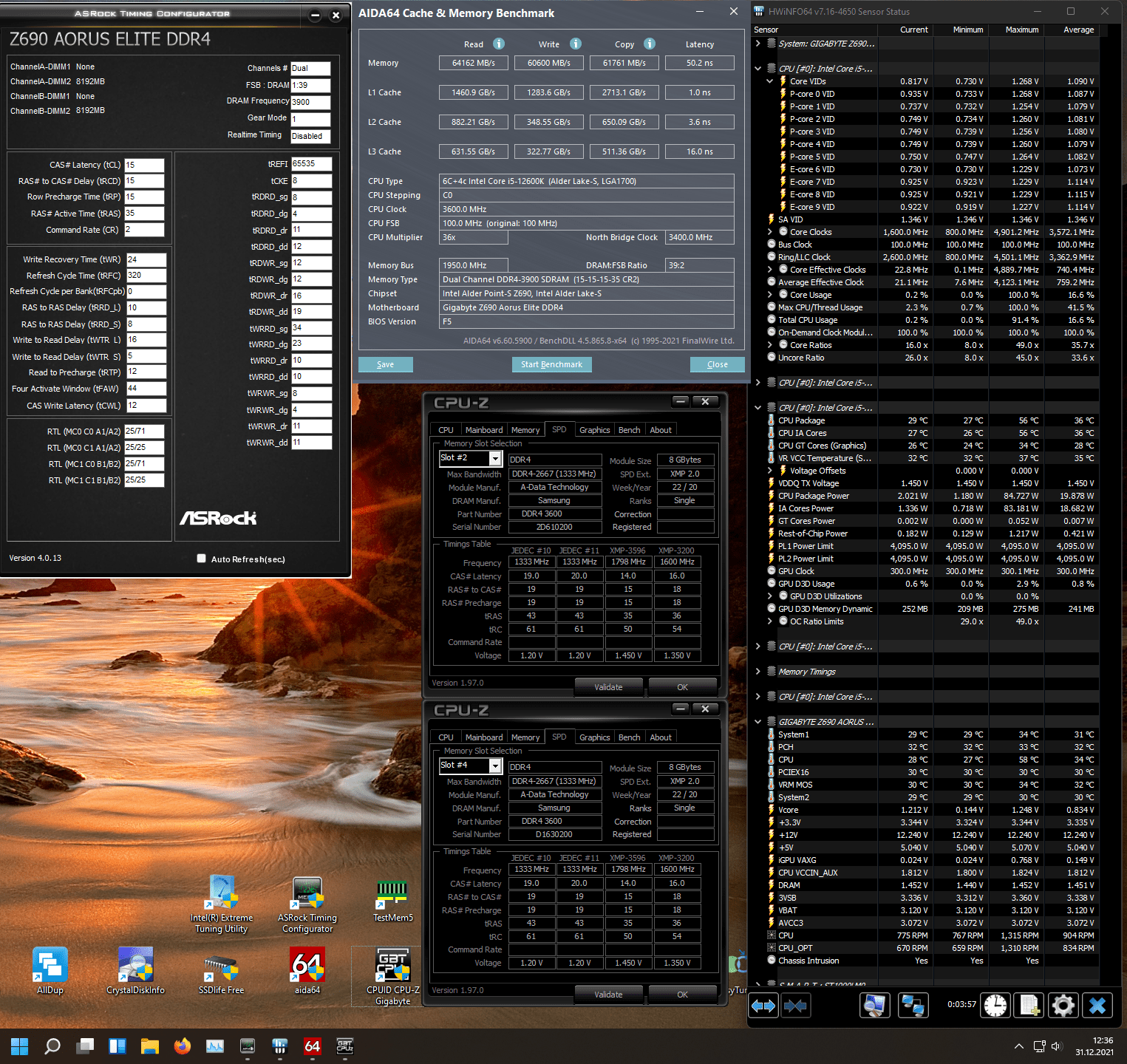This screenshot has height=1064, width=1127.
Task: Click the Read info icon in AIDA64
Action: point(499,44)
